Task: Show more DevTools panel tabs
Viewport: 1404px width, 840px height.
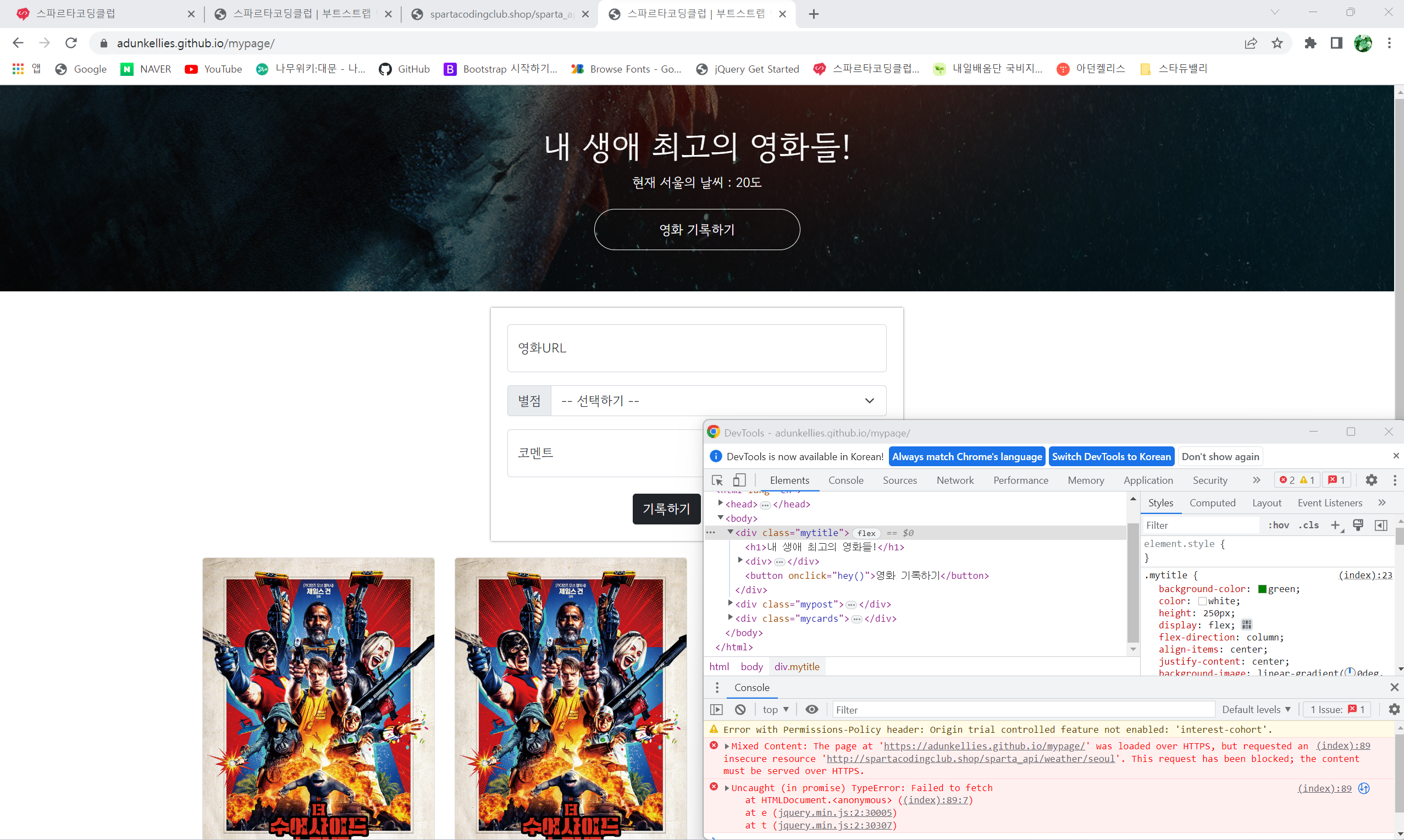Action: pos(1256,480)
